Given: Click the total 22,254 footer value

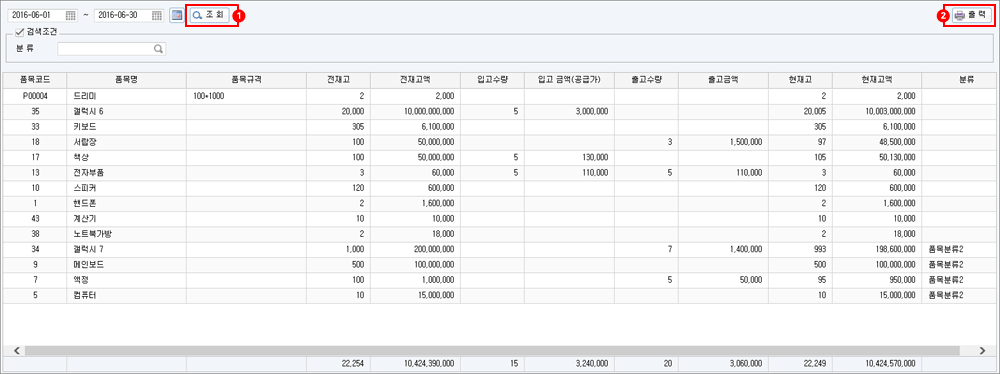Looking at the screenshot, I should point(338,364).
